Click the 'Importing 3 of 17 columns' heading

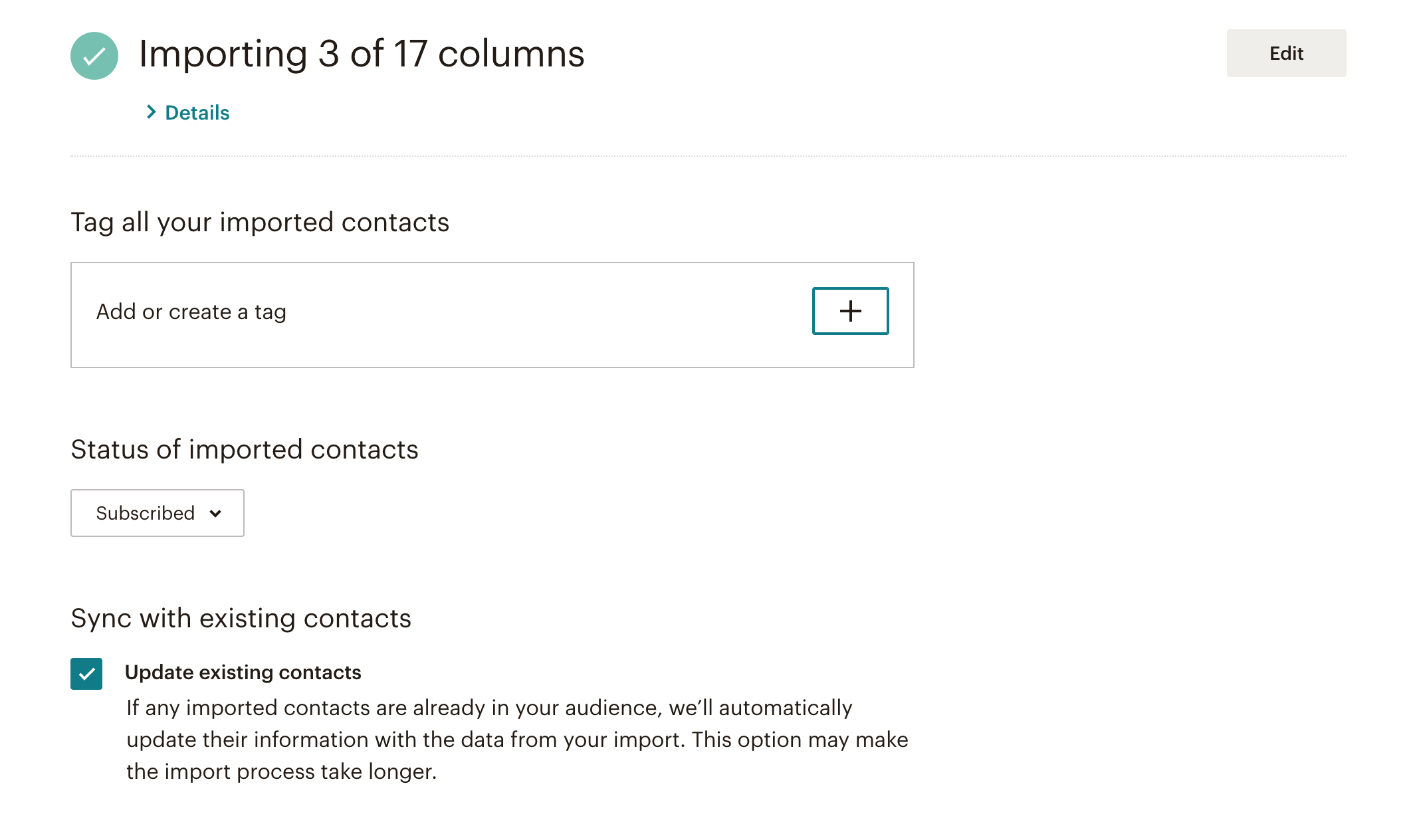tap(362, 54)
